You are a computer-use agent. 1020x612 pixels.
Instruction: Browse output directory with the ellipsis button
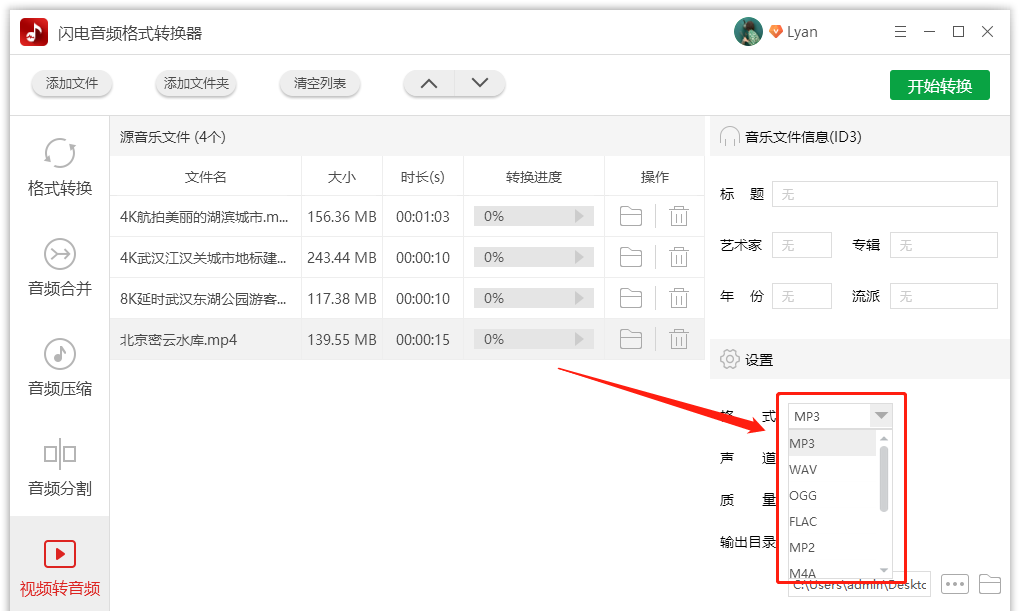[x=954, y=583]
